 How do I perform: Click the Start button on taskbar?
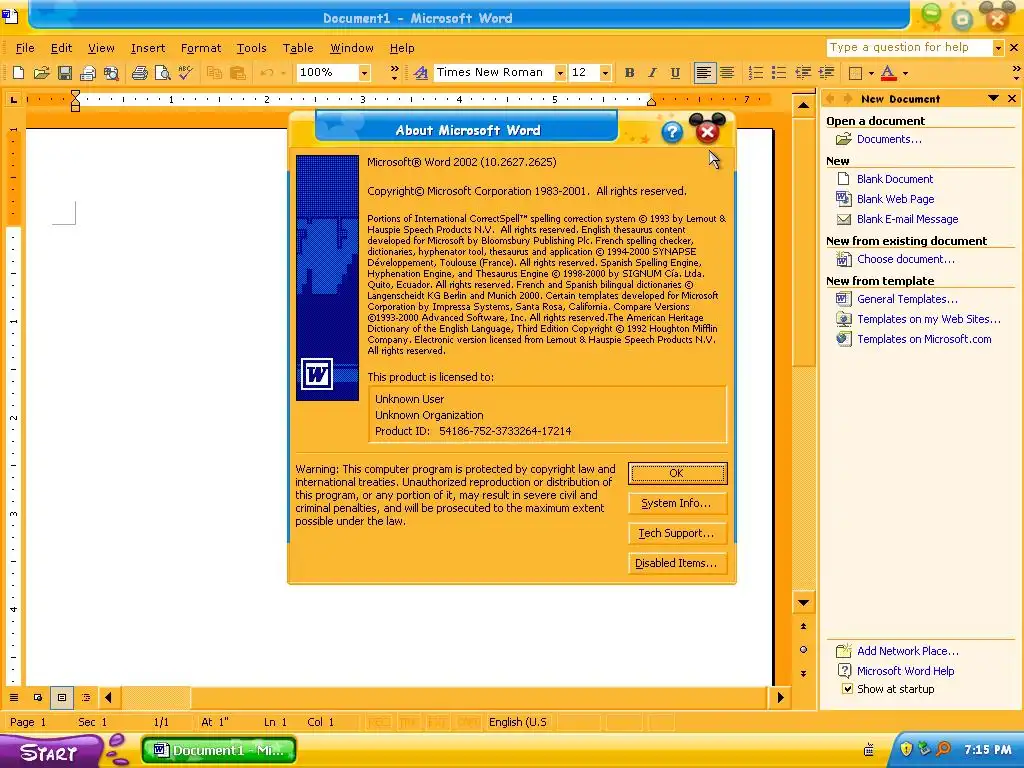pos(49,752)
